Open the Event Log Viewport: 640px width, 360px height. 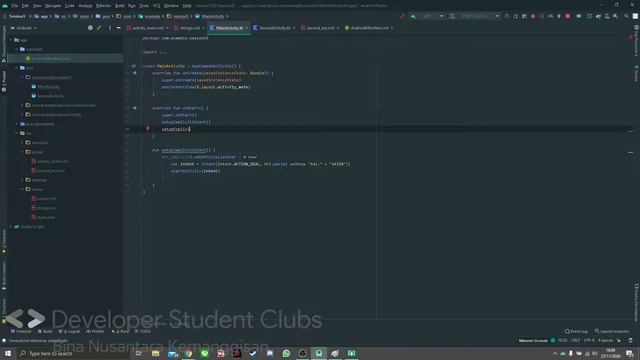(x=576, y=331)
